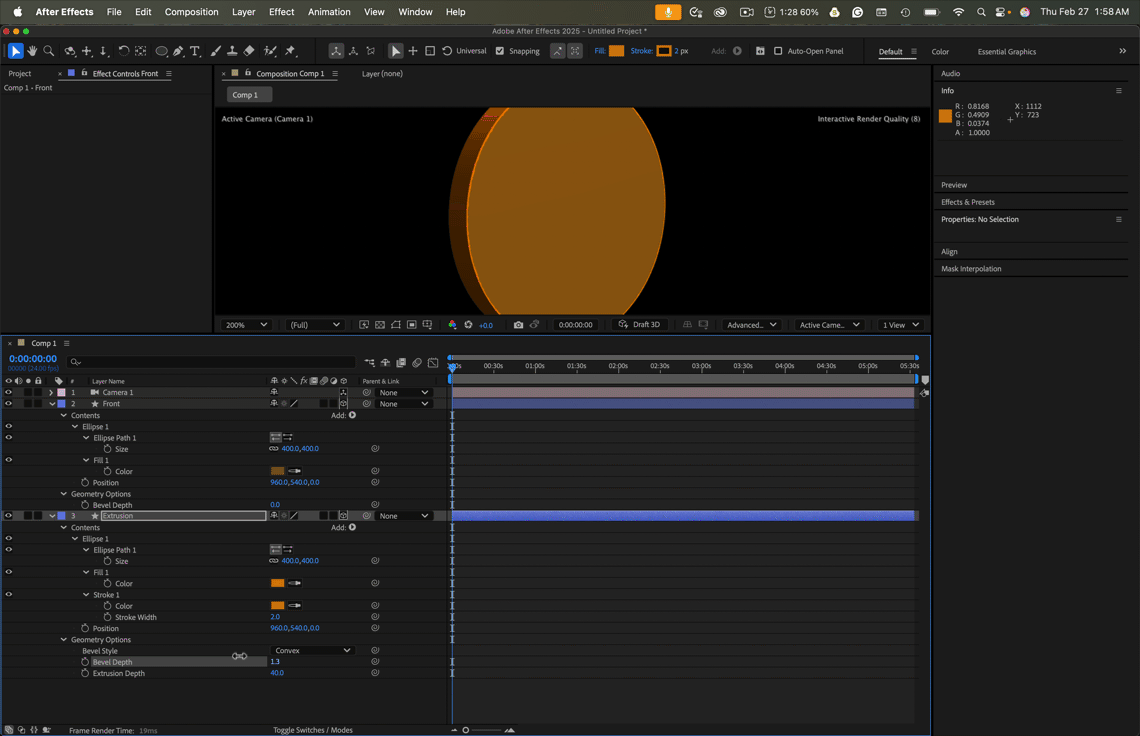The image size is (1140, 736).
Task: Choose the Horizontal Type tool
Action: [x=195, y=51]
